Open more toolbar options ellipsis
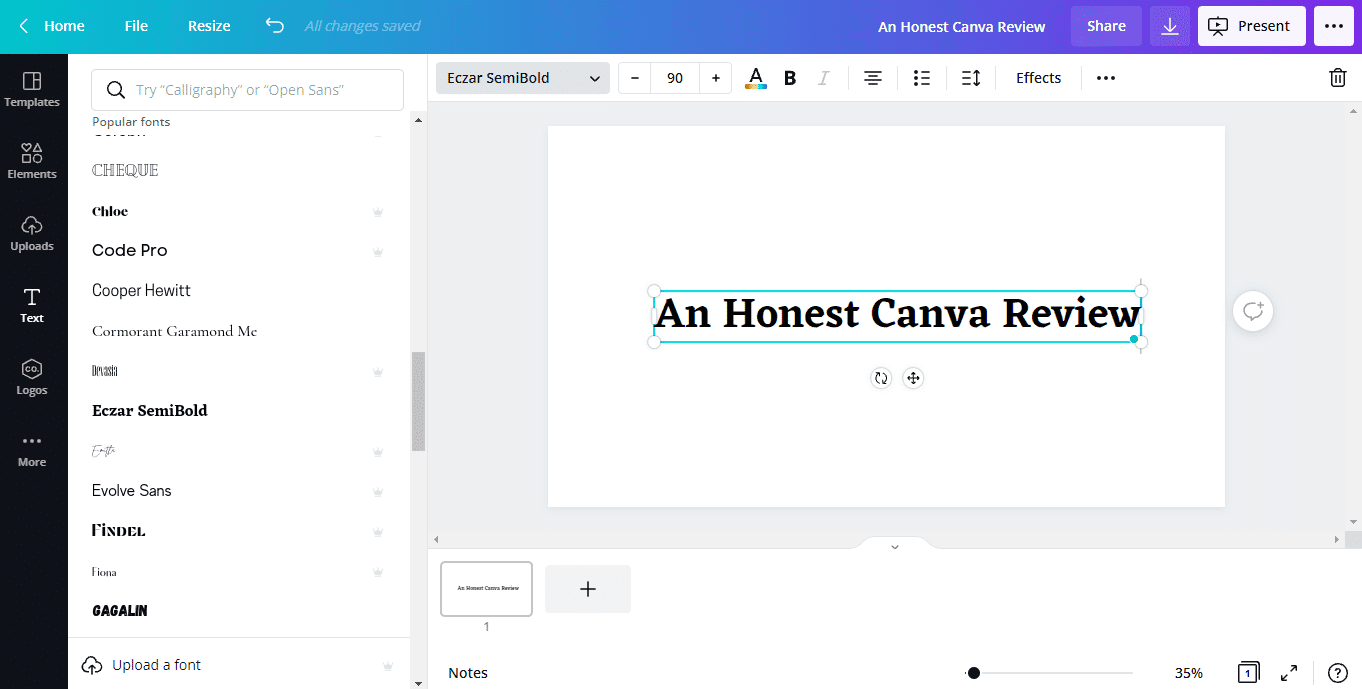Image resolution: width=1362 pixels, height=689 pixels. [1106, 78]
